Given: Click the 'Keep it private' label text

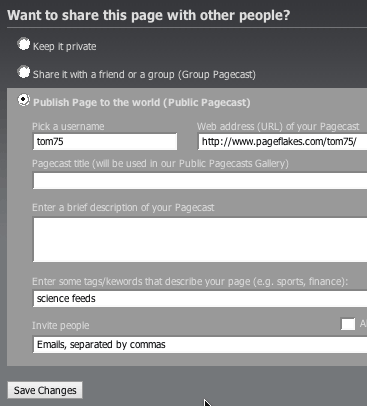Looking at the screenshot, I should click(x=65, y=46).
